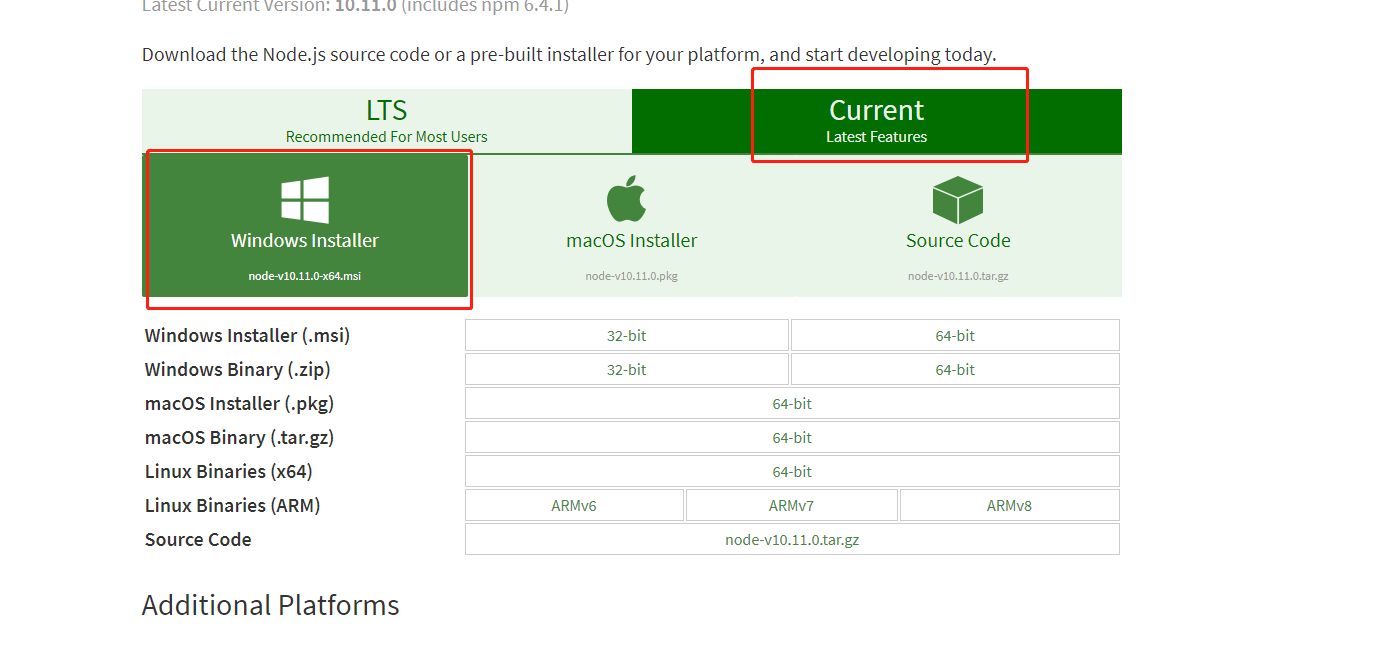Download Windows Installer (.msi) 32-bit
This screenshot has height=646, width=1389.
point(627,336)
